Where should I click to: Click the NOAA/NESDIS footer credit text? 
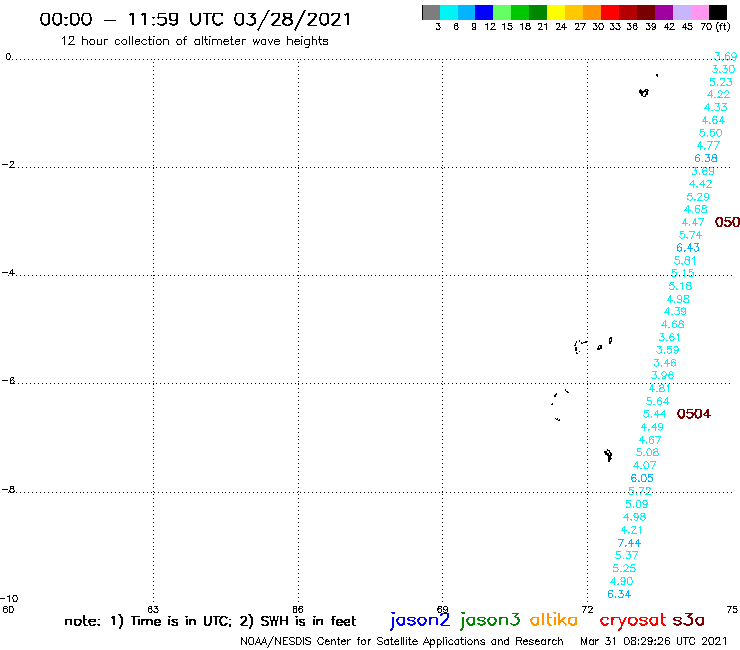(x=402, y=641)
